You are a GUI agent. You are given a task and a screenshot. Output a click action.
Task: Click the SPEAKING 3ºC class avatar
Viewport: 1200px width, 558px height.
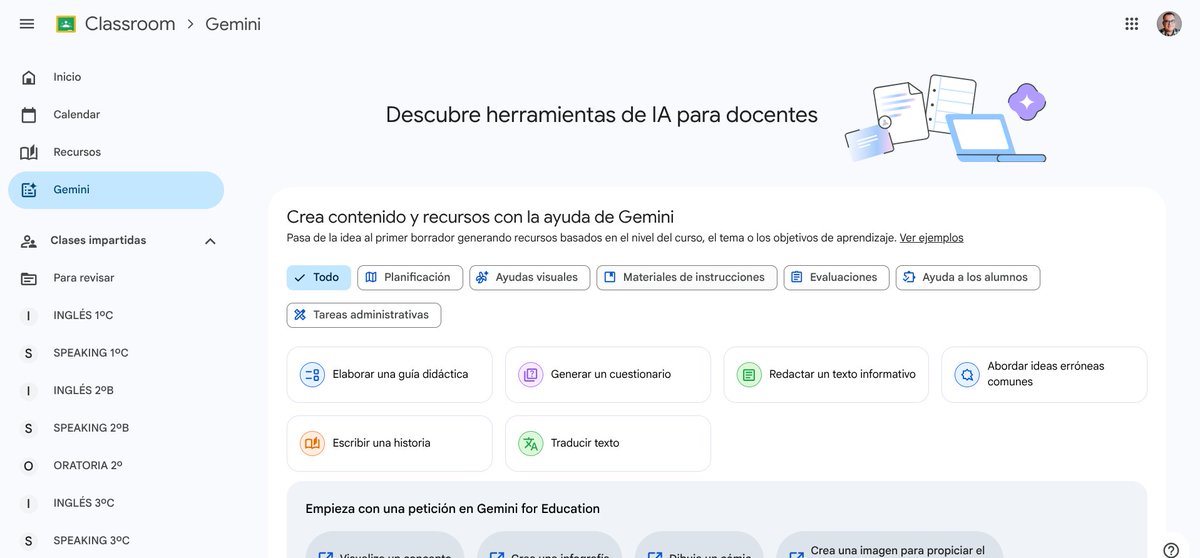click(29, 541)
